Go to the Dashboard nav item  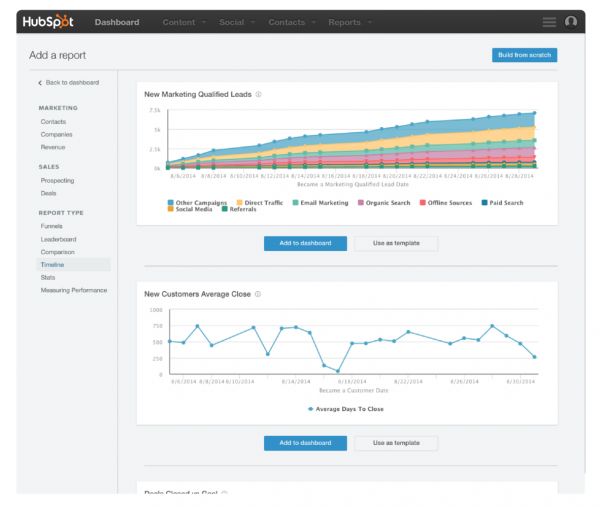(117, 22)
